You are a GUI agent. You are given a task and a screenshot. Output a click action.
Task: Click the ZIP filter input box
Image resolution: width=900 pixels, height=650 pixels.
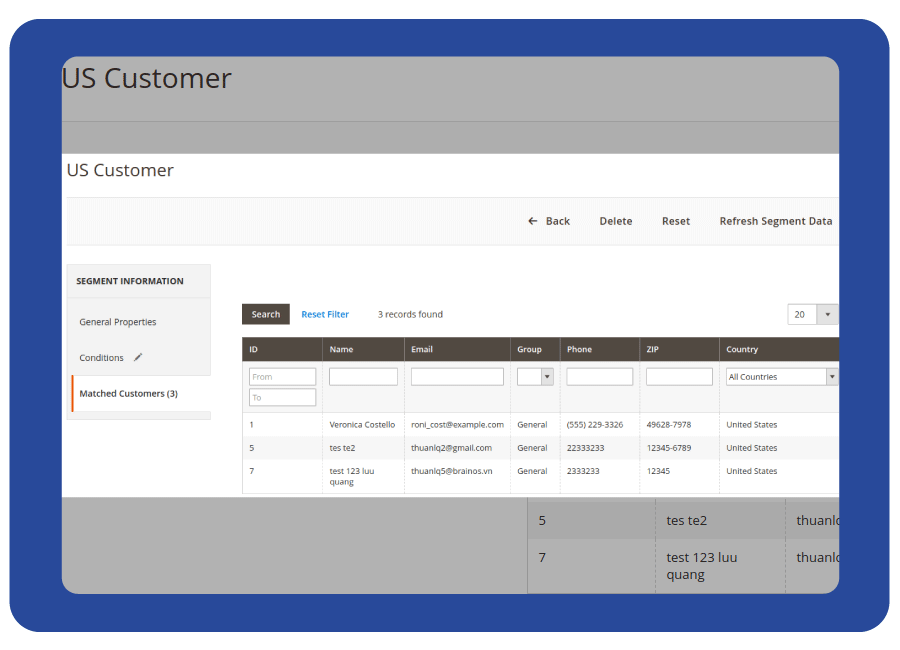(x=679, y=377)
